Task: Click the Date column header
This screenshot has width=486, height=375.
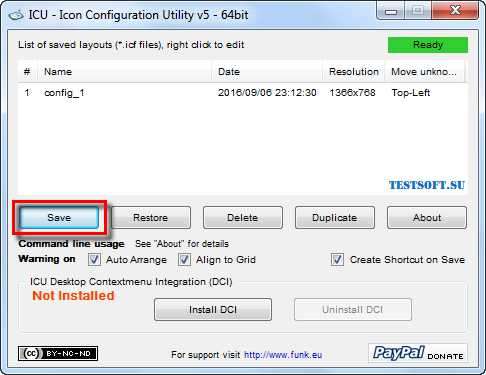Action: click(267, 72)
